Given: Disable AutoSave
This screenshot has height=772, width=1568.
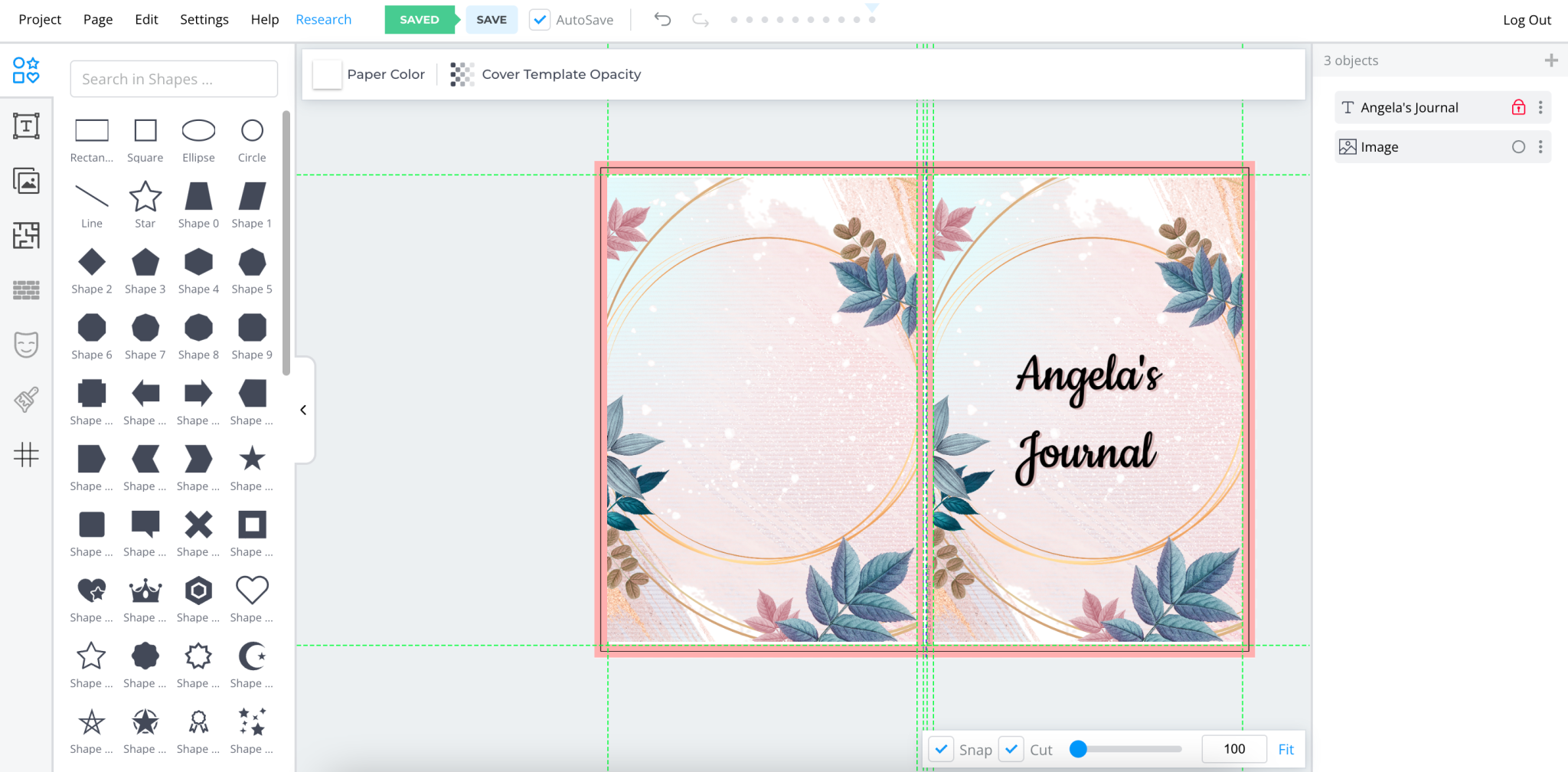Looking at the screenshot, I should point(540,19).
